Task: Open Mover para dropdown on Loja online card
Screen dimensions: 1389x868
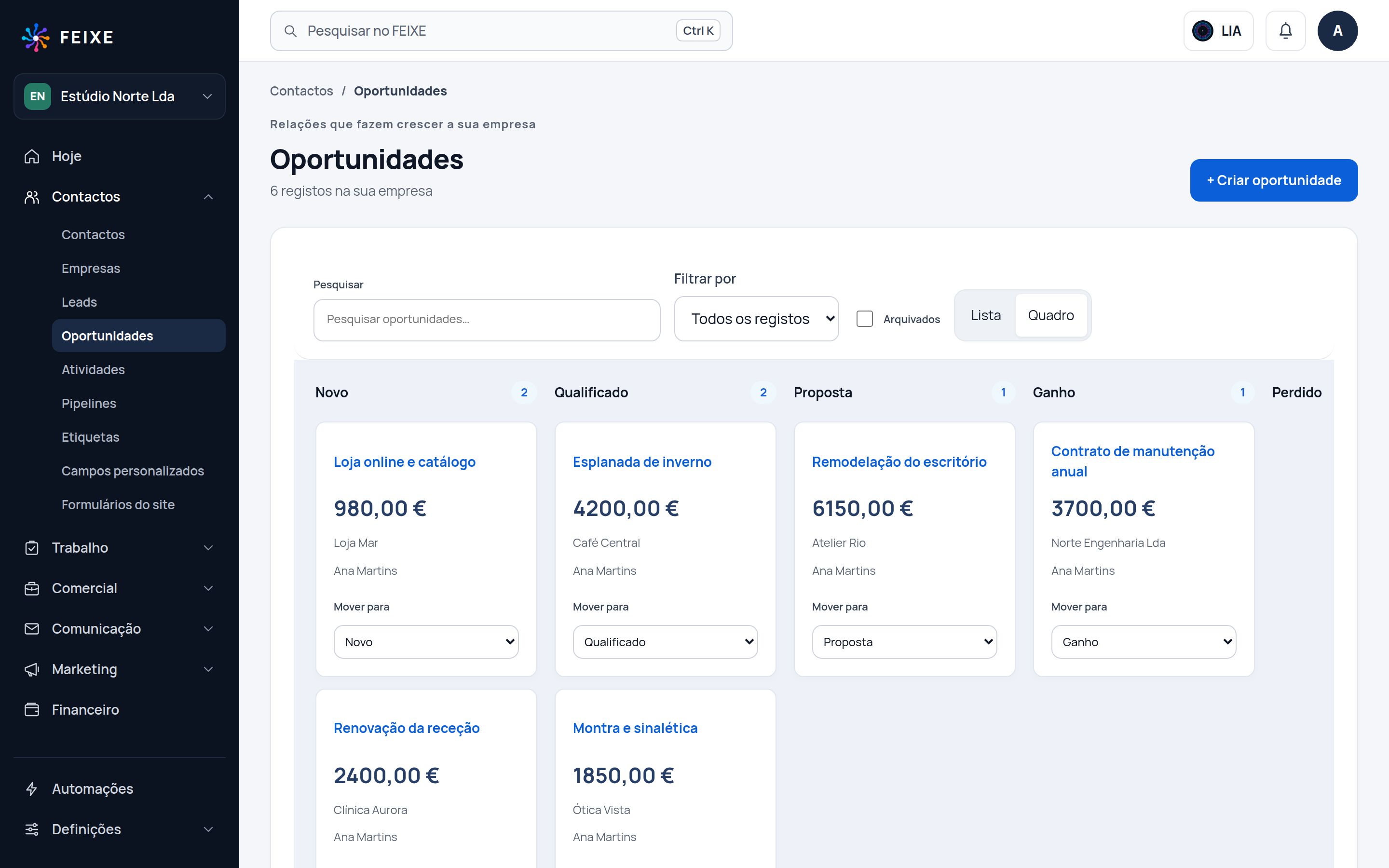Action: click(x=426, y=642)
